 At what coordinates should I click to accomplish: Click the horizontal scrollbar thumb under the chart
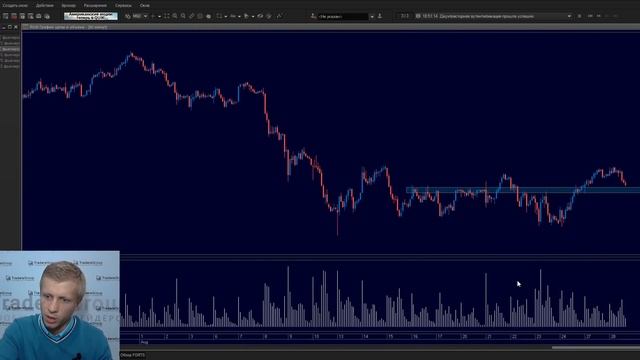coord(596,347)
